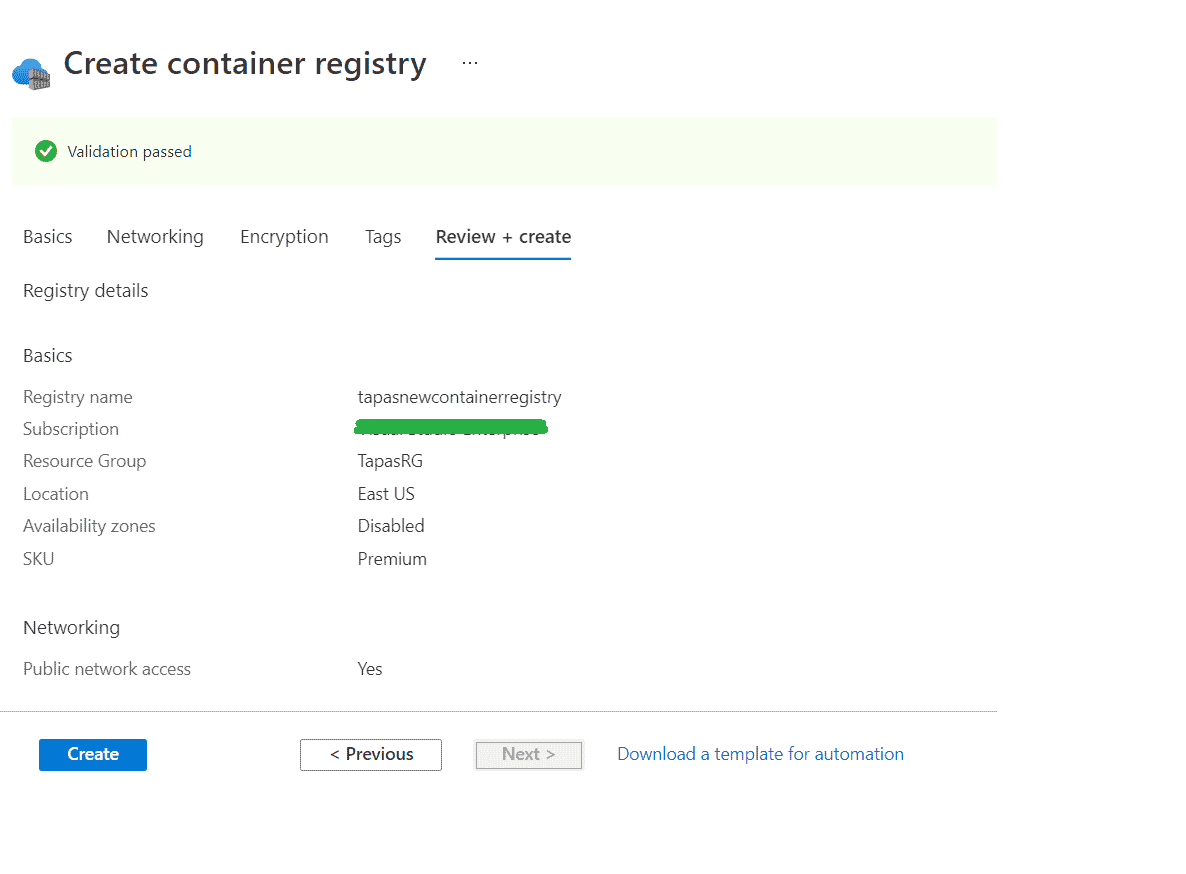Switch to the Basics tab
Viewport: 1186px width, 874px height.
pyautogui.click(x=47, y=236)
